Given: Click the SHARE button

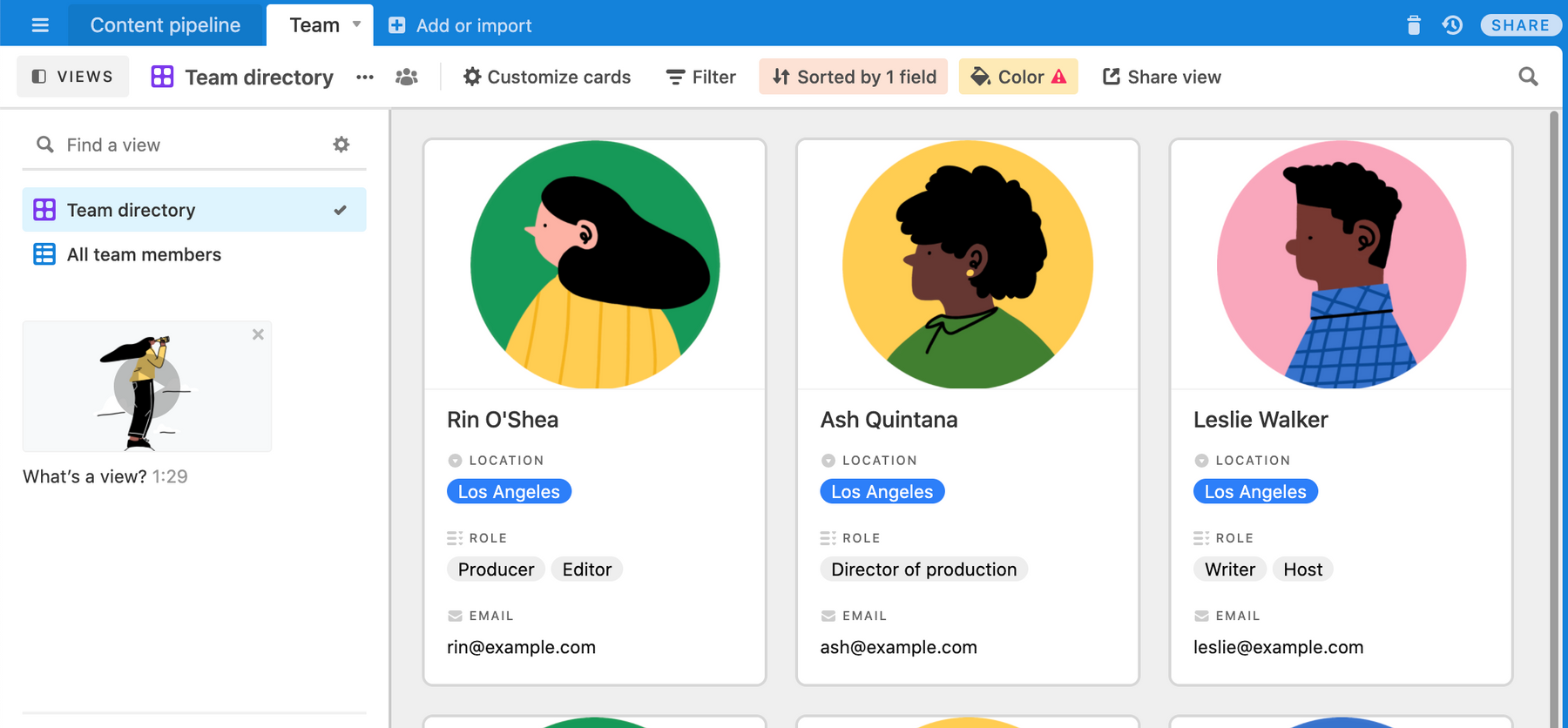Looking at the screenshot, I should pyautogui.click(x=1520, y=25).
